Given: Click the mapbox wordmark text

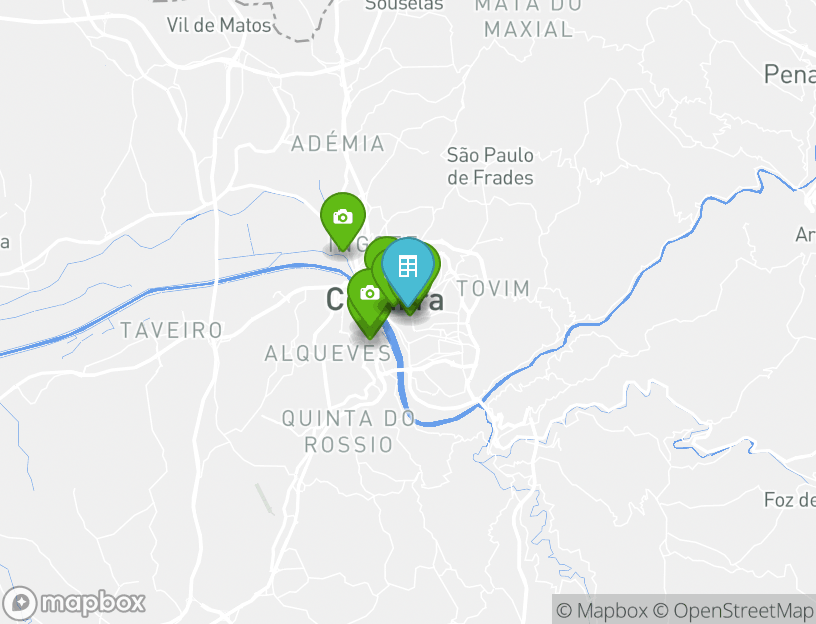Looking at the screenshot, I should point(93,603).
